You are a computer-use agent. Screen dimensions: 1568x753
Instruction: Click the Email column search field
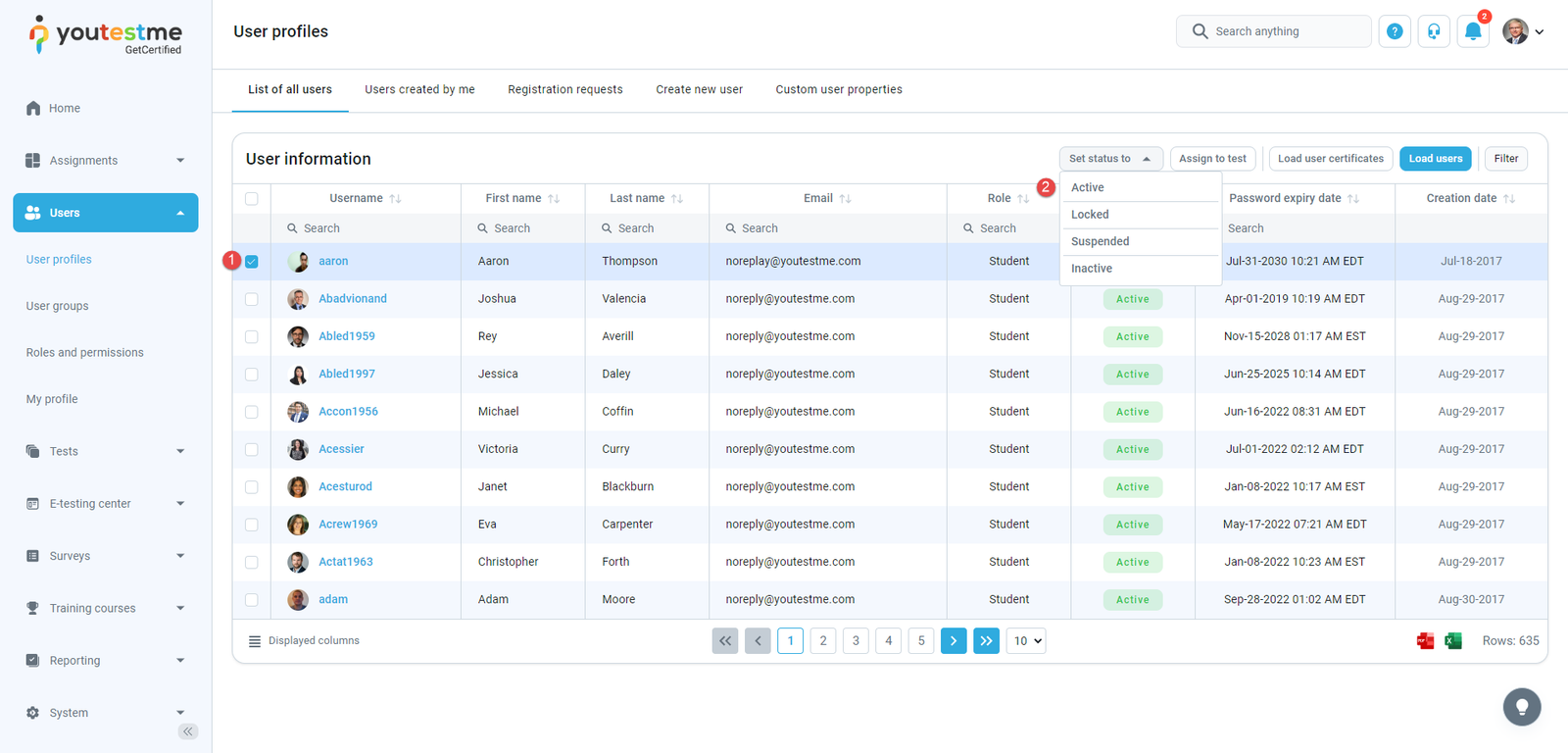(826, 228)
